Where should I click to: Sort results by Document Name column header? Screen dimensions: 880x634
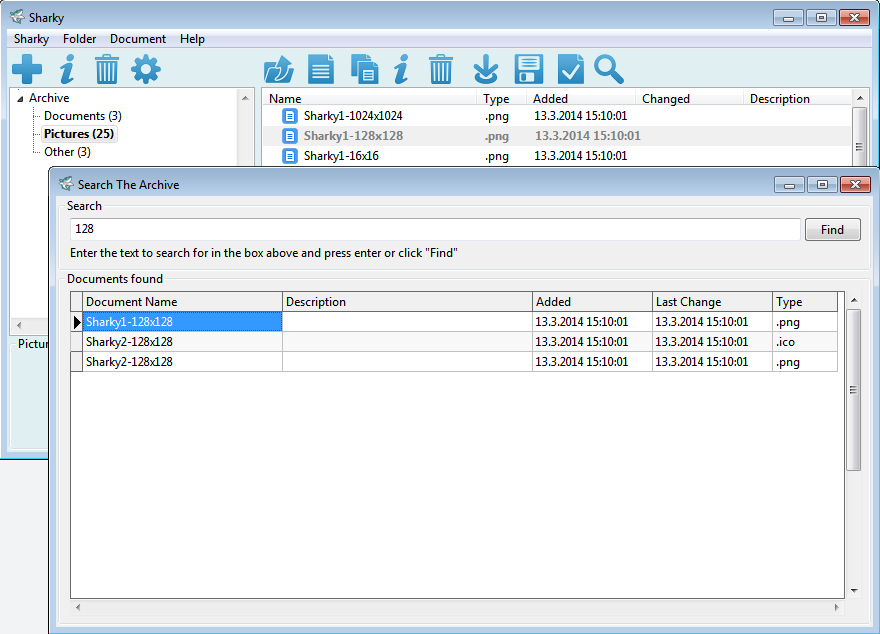point(182,302)
